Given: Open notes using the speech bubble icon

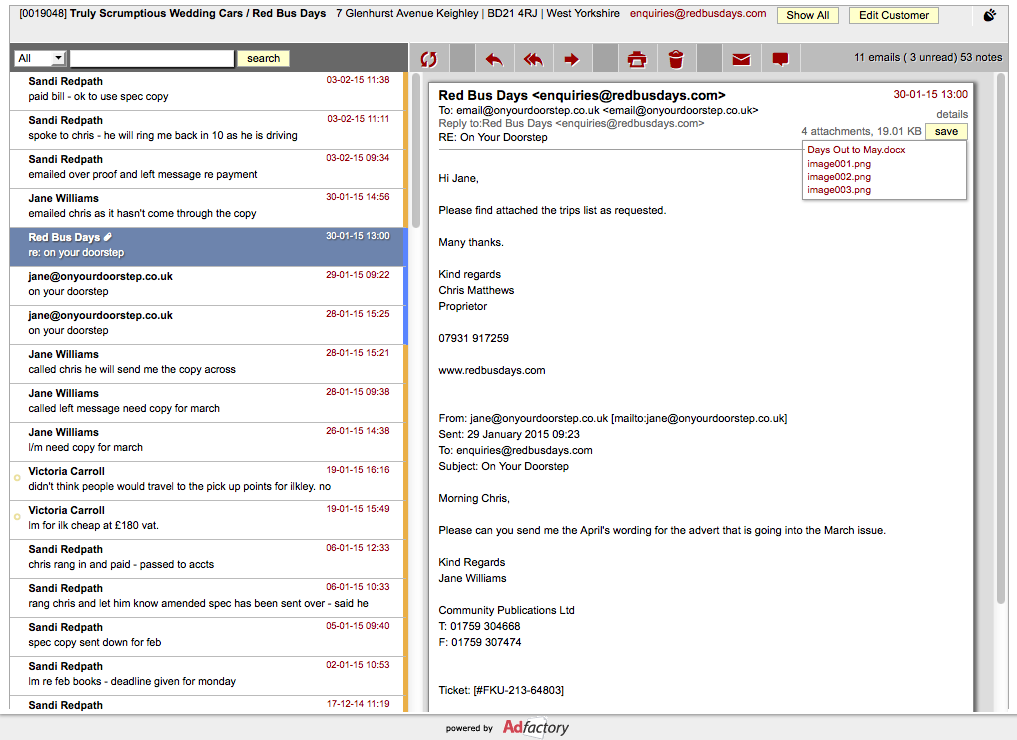Looking at the screenshot, I should [781, 59].
